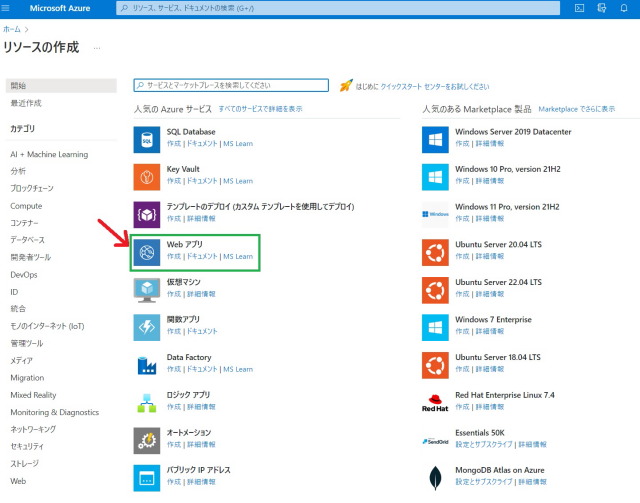Click 設定とサブスクライブ under MongoDB Atlas
The width and height of the screenshot is (640, 503).
[484, 482]
